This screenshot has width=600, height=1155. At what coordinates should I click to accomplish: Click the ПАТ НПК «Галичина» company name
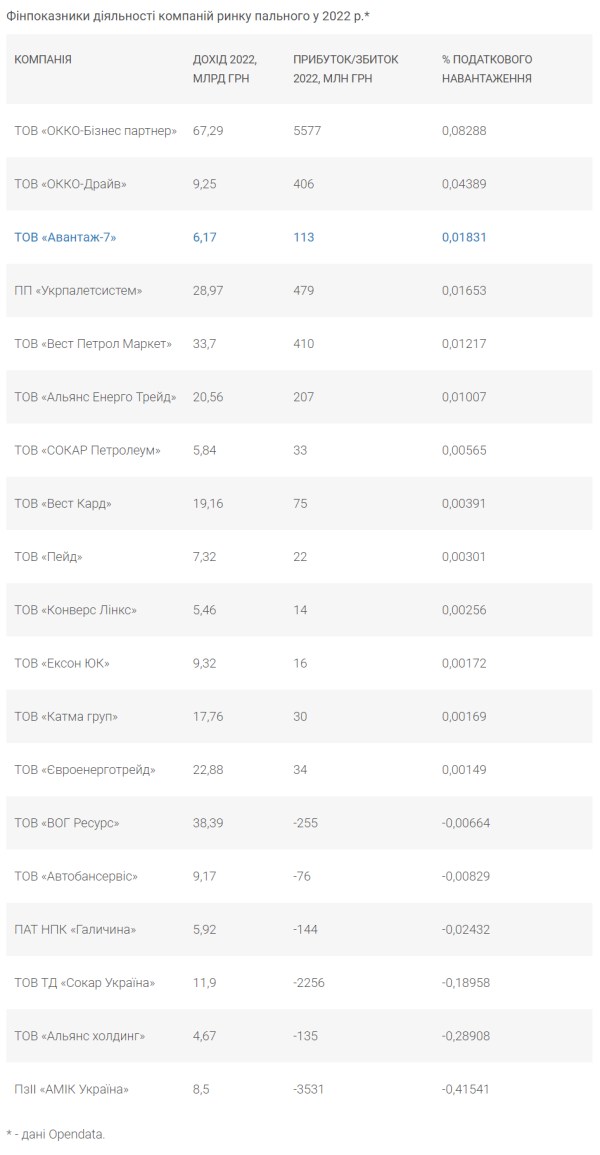click(x=75, y=929)
